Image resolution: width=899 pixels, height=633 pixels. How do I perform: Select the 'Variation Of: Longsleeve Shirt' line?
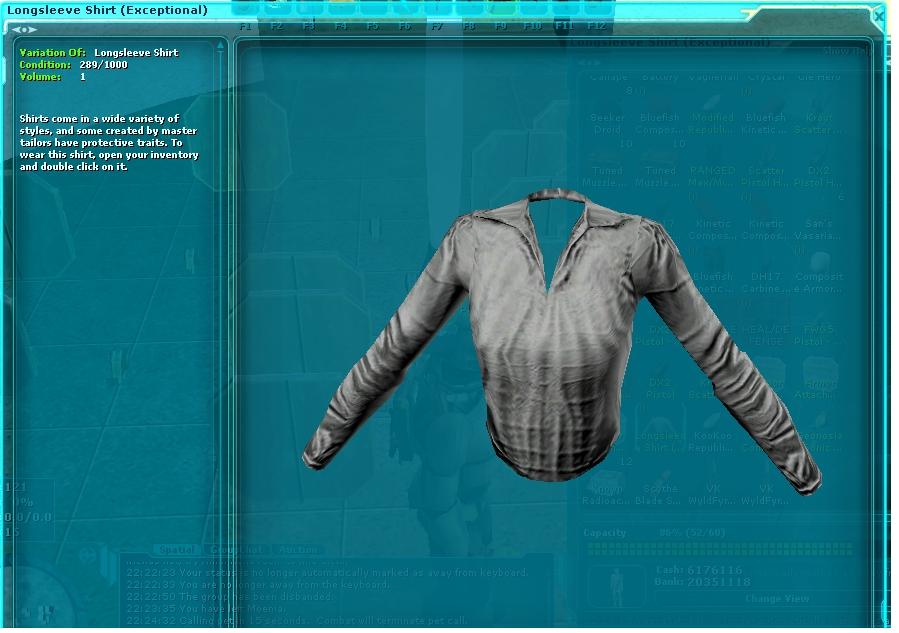(99, 52)
